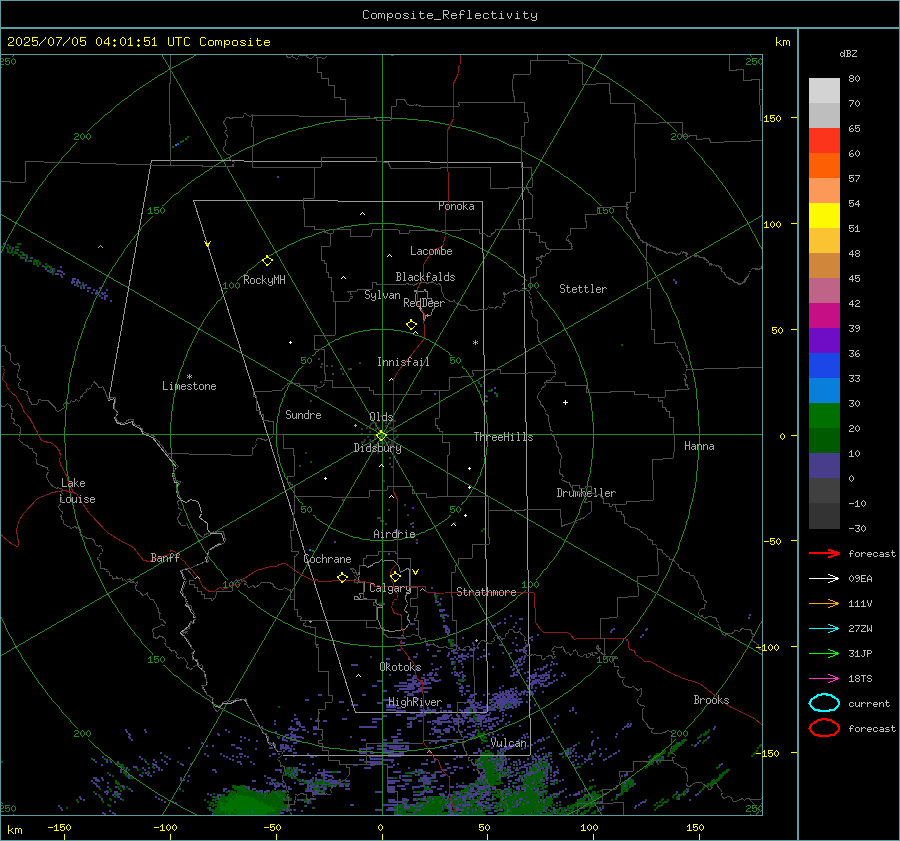Click the current legend text
Viewport: 900px width, 841px height.
coord(868,703)
